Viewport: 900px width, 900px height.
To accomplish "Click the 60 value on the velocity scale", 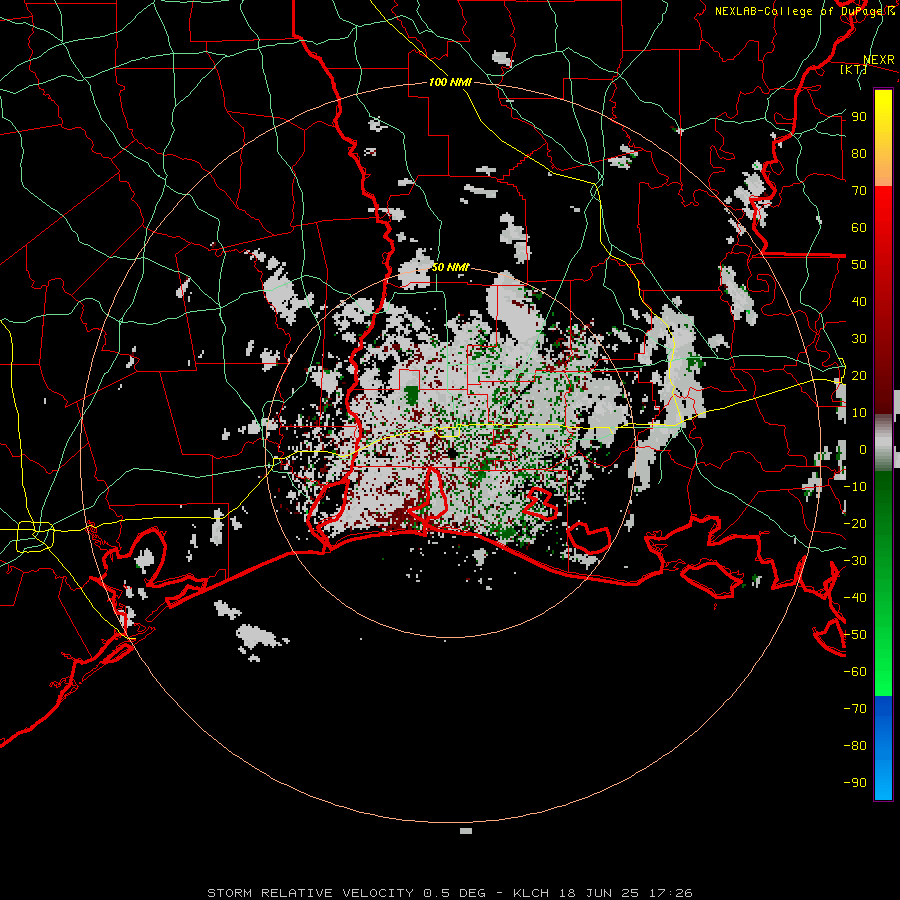I will point(859,228).
